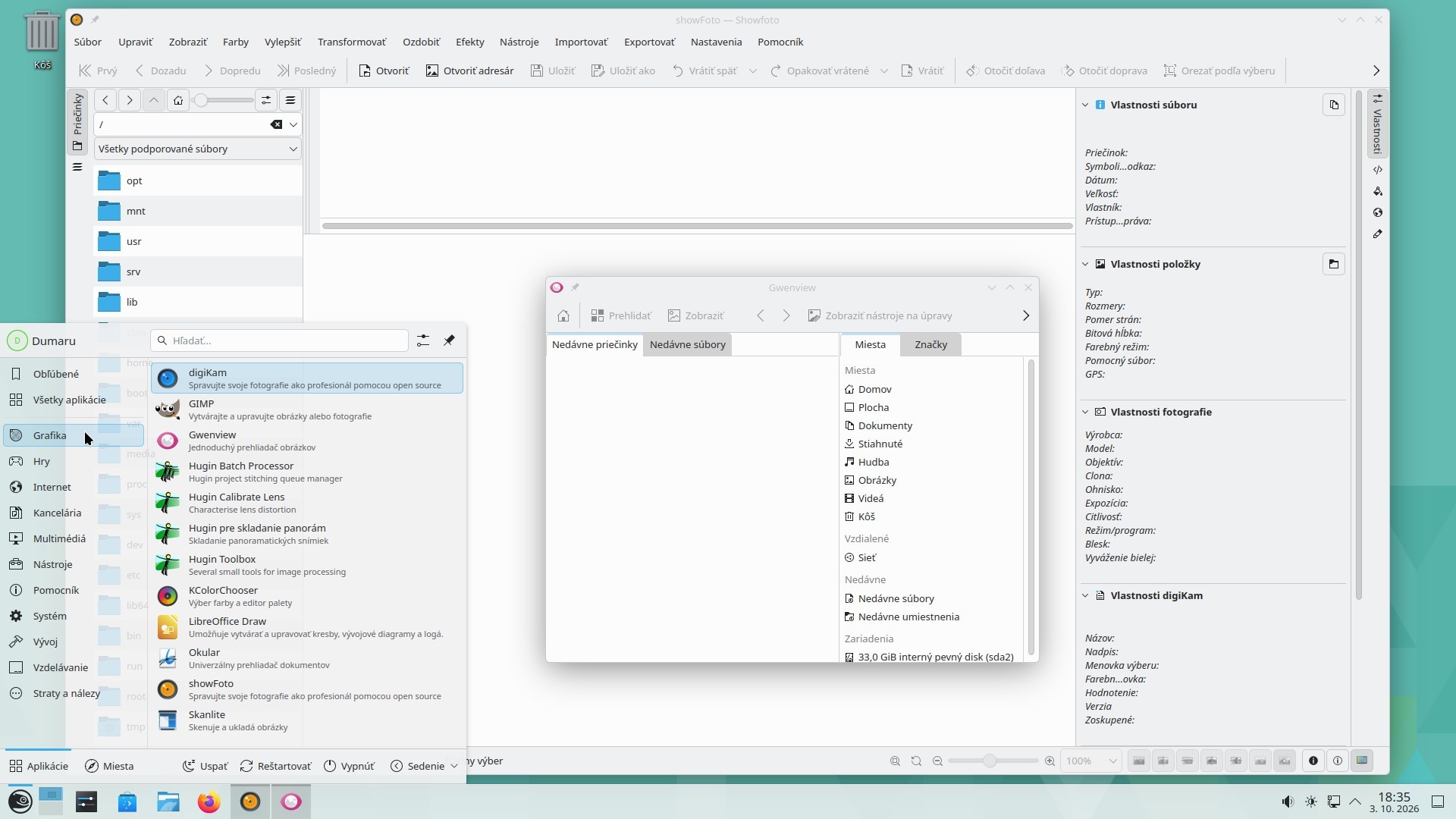Go up one folder level in showFoto
Viewport: 1456px width, 819px height.
[154, 100]
